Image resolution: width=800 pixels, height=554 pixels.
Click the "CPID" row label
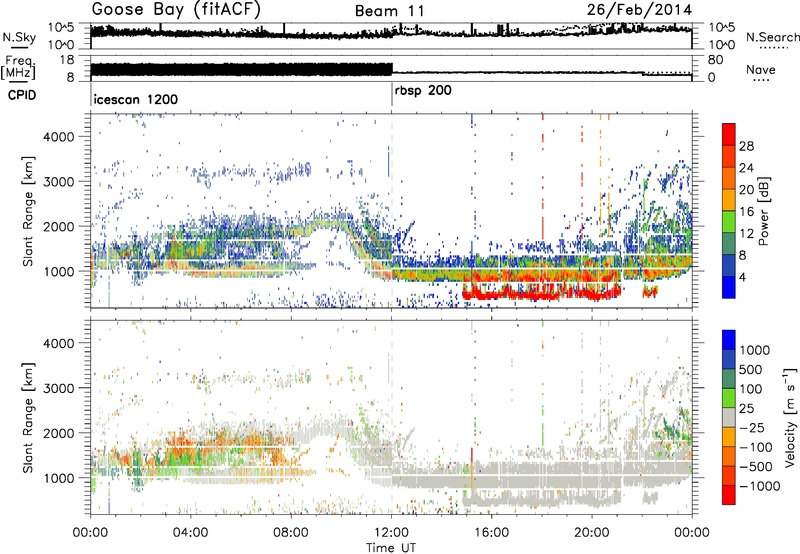[22, 95]
